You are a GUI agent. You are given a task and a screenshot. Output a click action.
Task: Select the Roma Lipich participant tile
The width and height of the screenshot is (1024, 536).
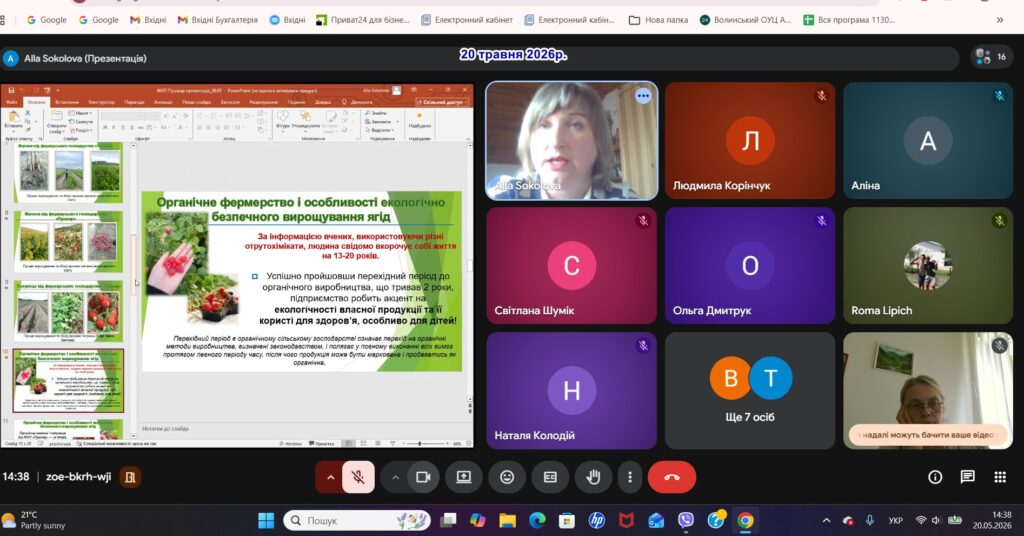coord(928,265)
